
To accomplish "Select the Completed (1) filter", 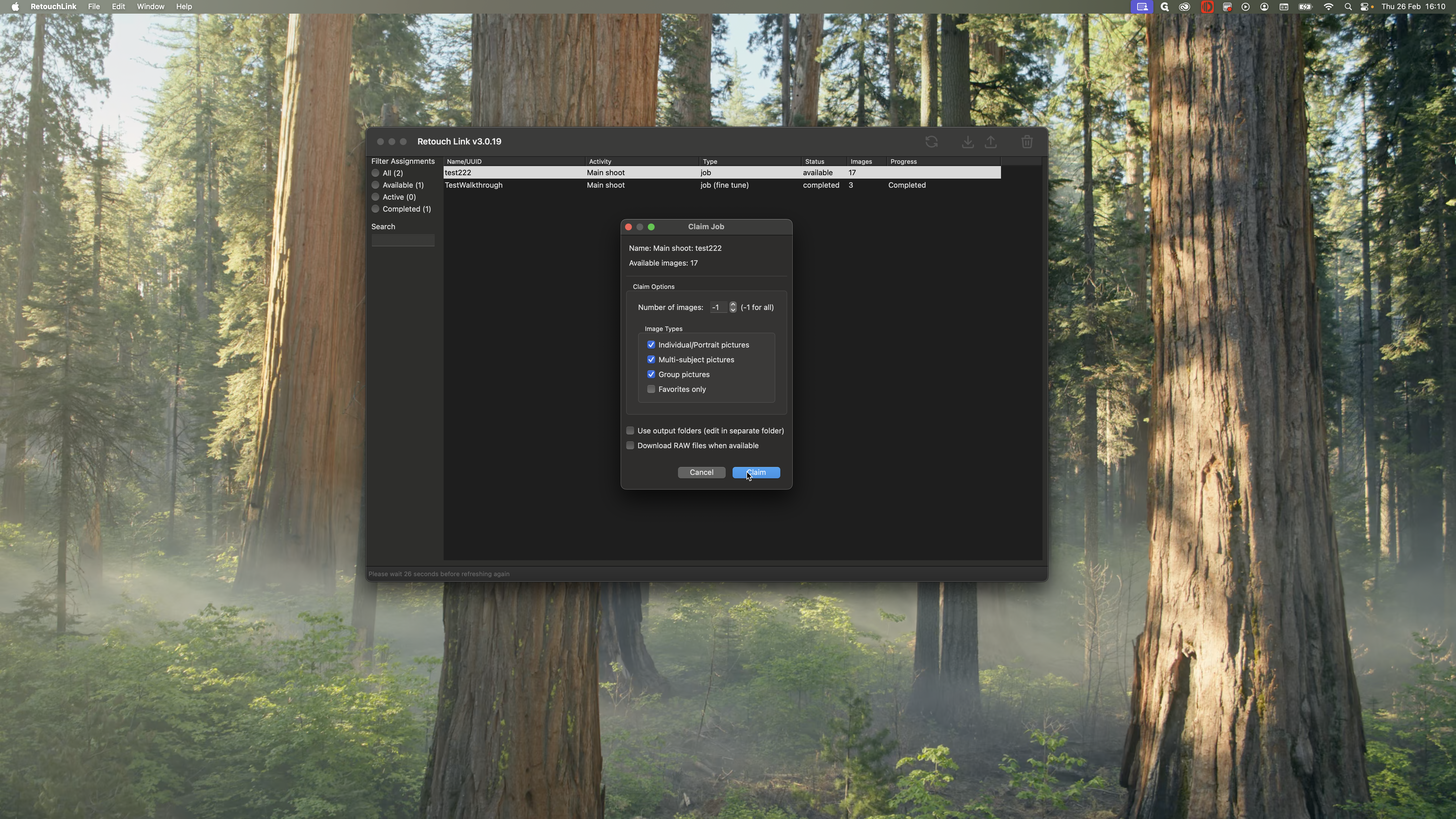I will (x=375, y=208).
